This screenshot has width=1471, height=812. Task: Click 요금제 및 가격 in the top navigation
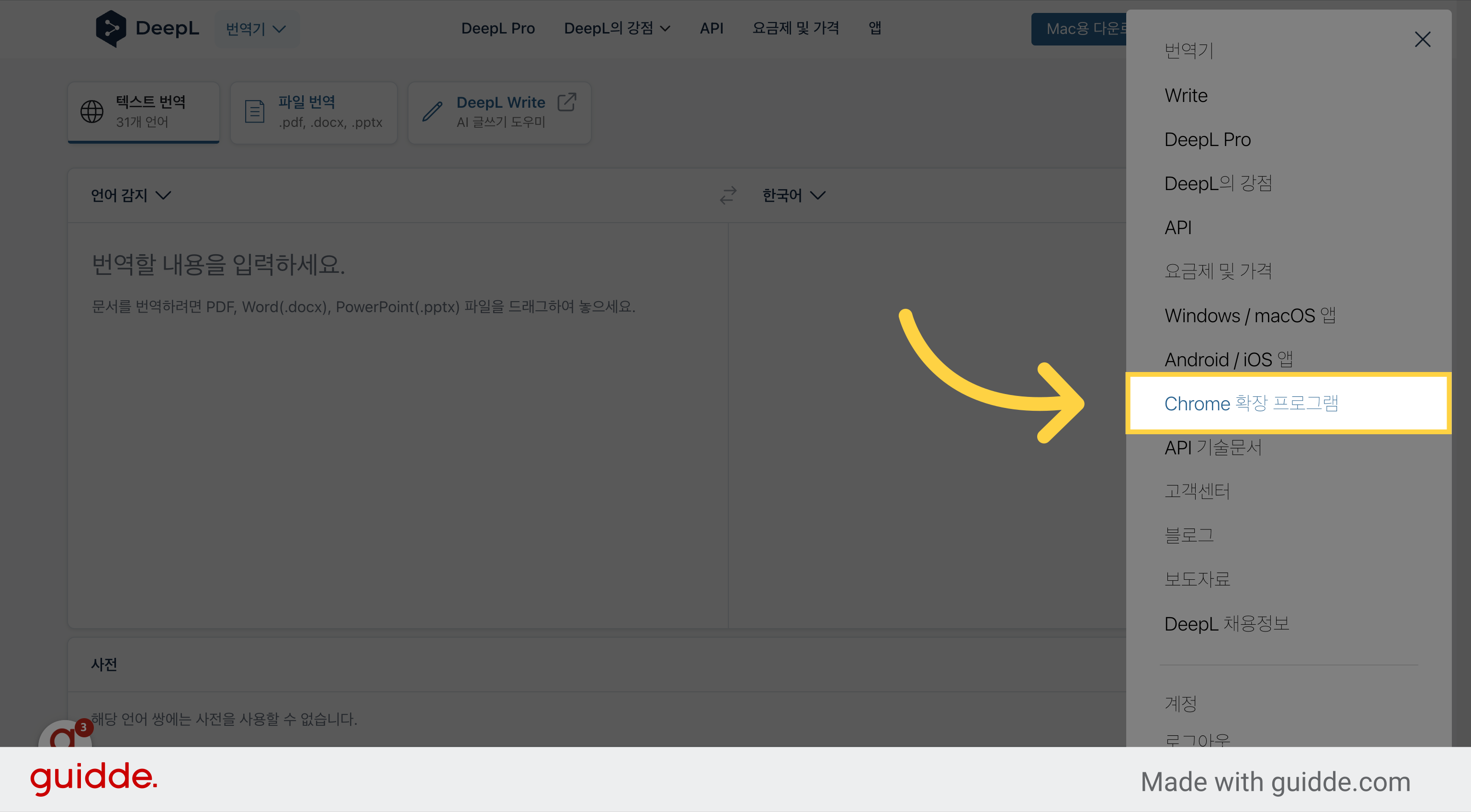point(795,29)
